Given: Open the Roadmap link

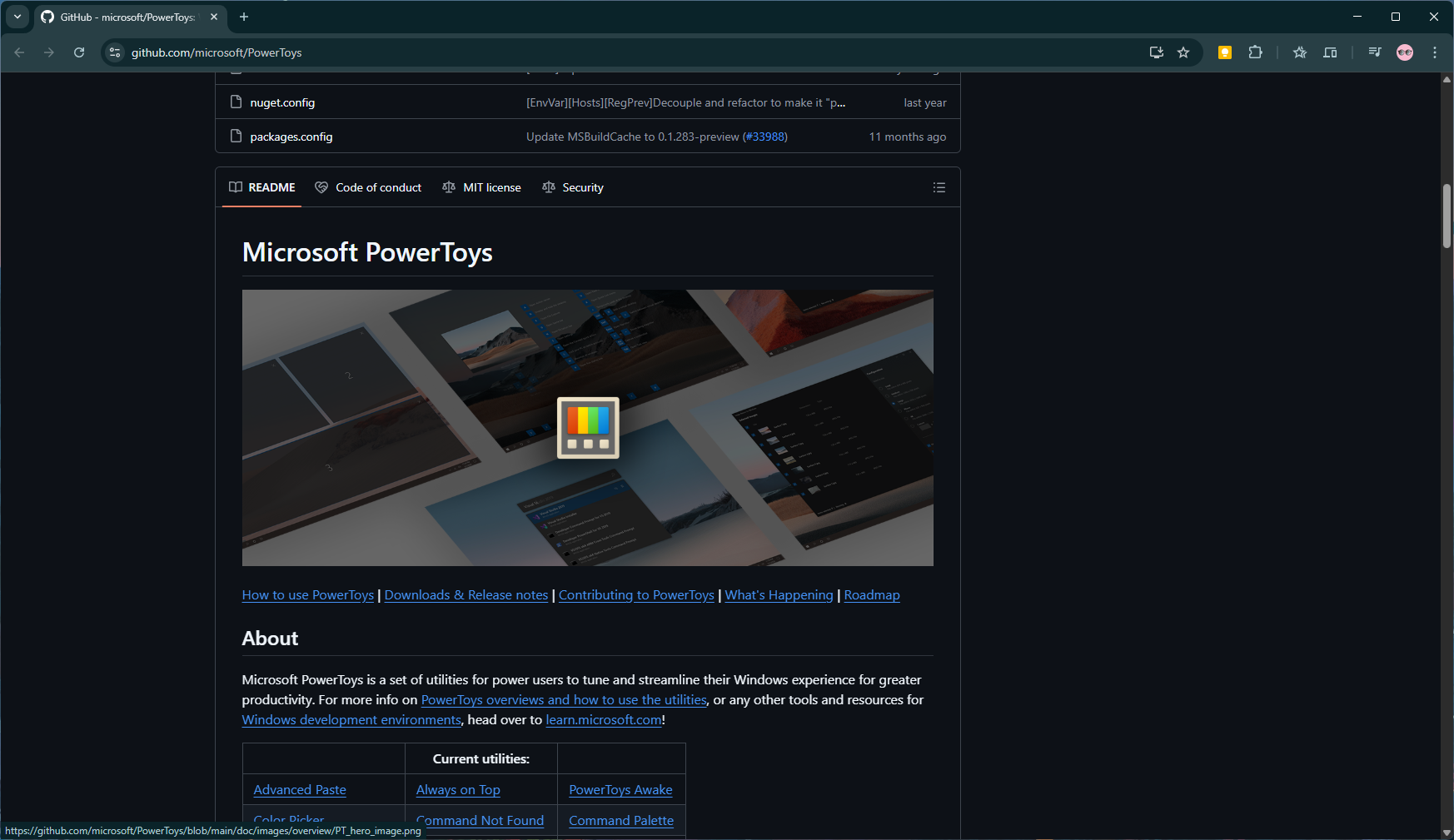Looking at the screenshot, I should tap(872, 594).
